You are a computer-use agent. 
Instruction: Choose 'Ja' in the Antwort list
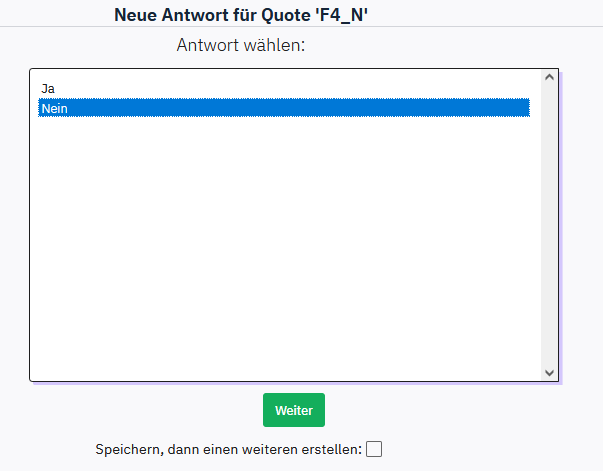(x=48, y=89)
